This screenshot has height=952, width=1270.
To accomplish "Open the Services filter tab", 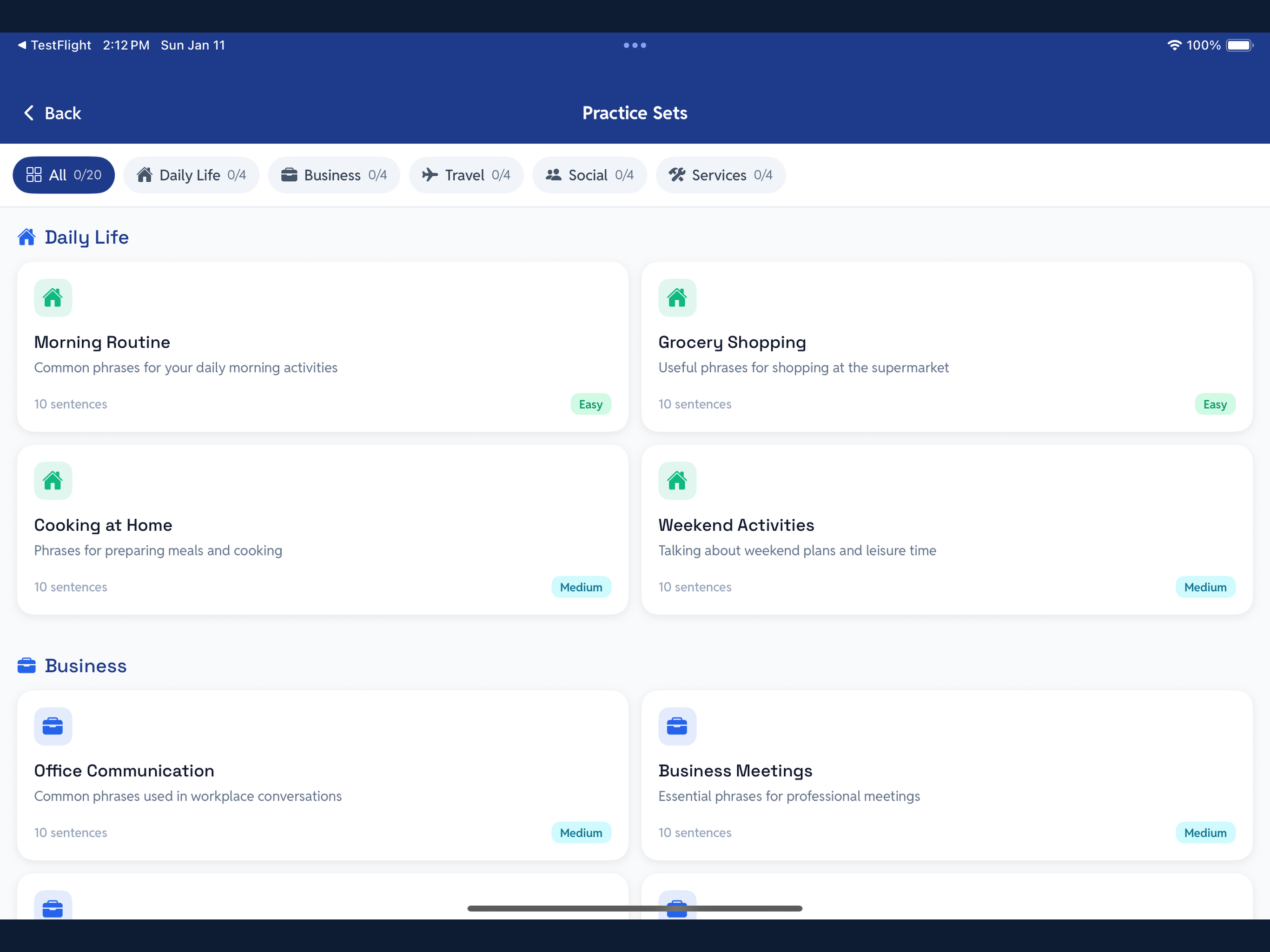I will point(721,175).
